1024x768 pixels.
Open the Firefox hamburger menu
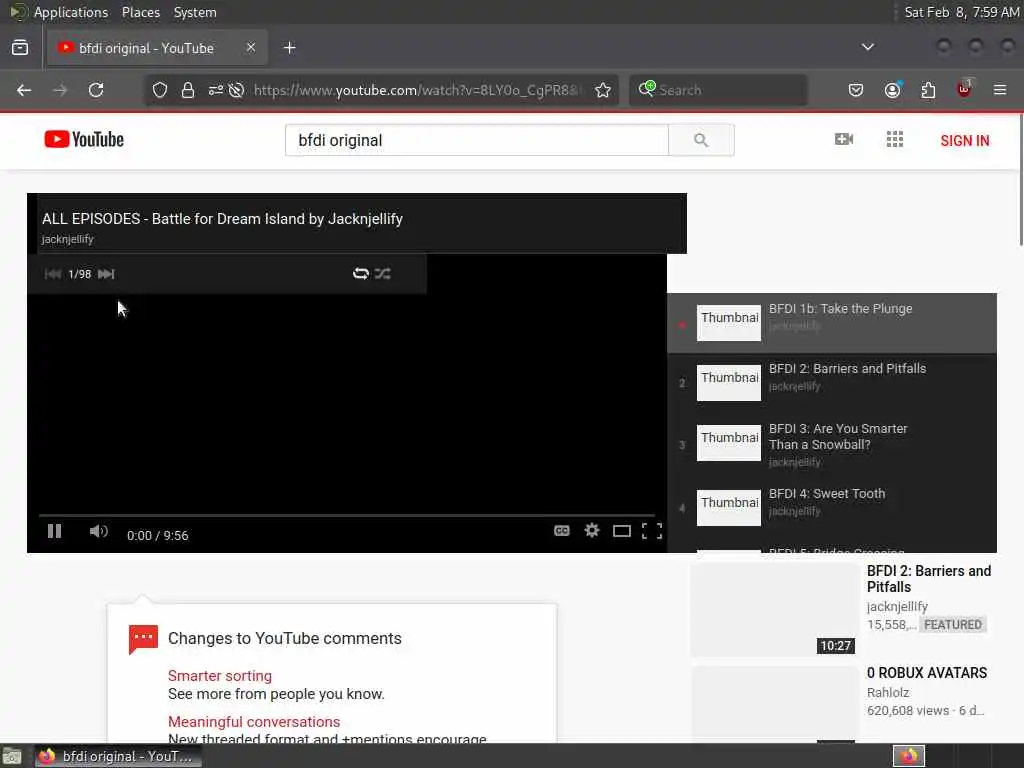coord(1000,90)
